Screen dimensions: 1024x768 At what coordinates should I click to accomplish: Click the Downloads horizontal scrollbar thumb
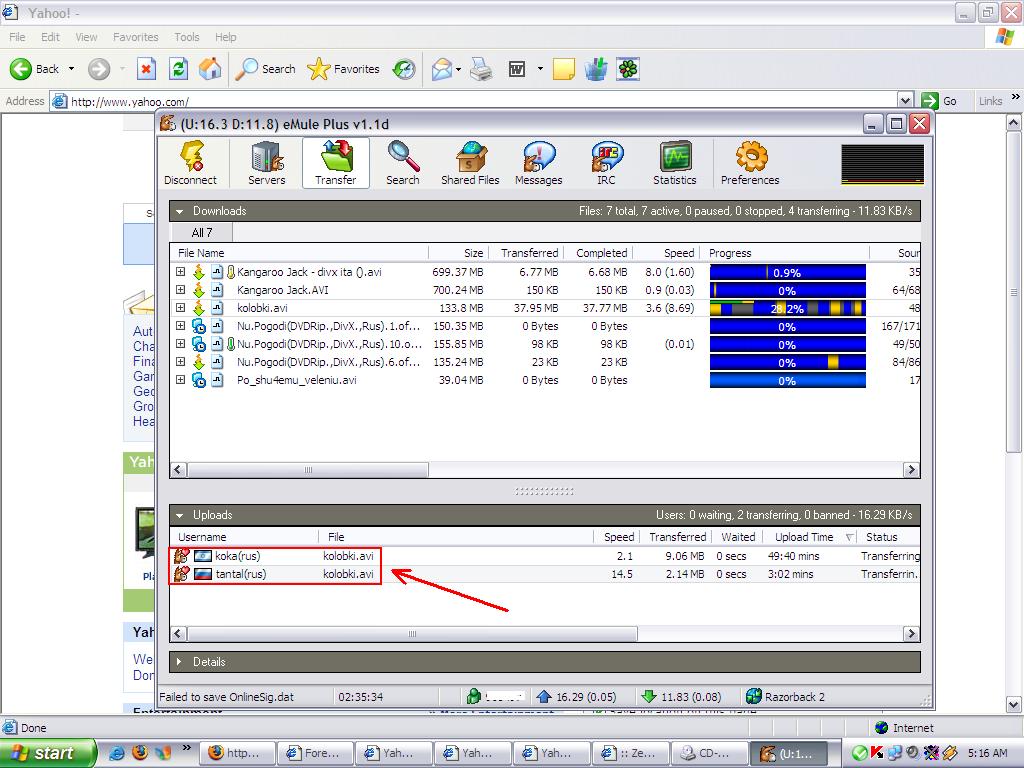[308, 470]
